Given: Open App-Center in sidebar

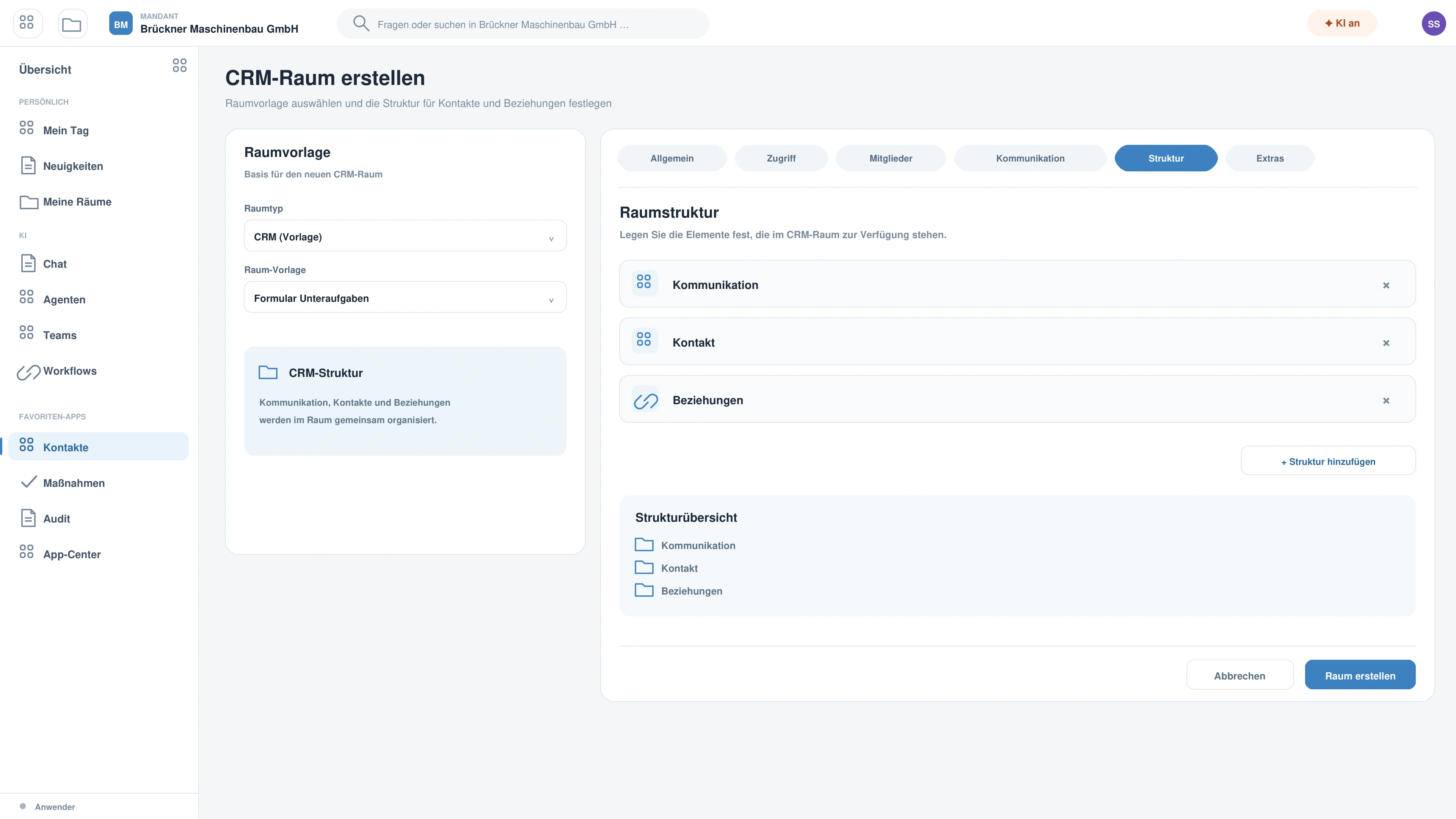Looking at the screenshot, I should pyautogui.click(x=98, y=554).
